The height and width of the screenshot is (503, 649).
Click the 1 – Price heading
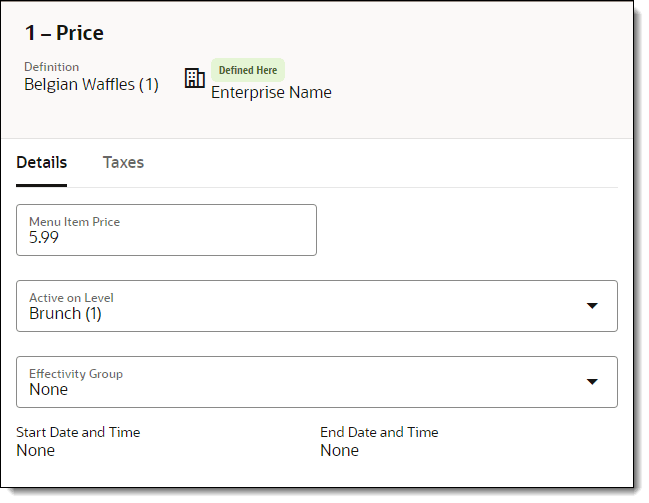pyautogui.click(x=65, y=33)
